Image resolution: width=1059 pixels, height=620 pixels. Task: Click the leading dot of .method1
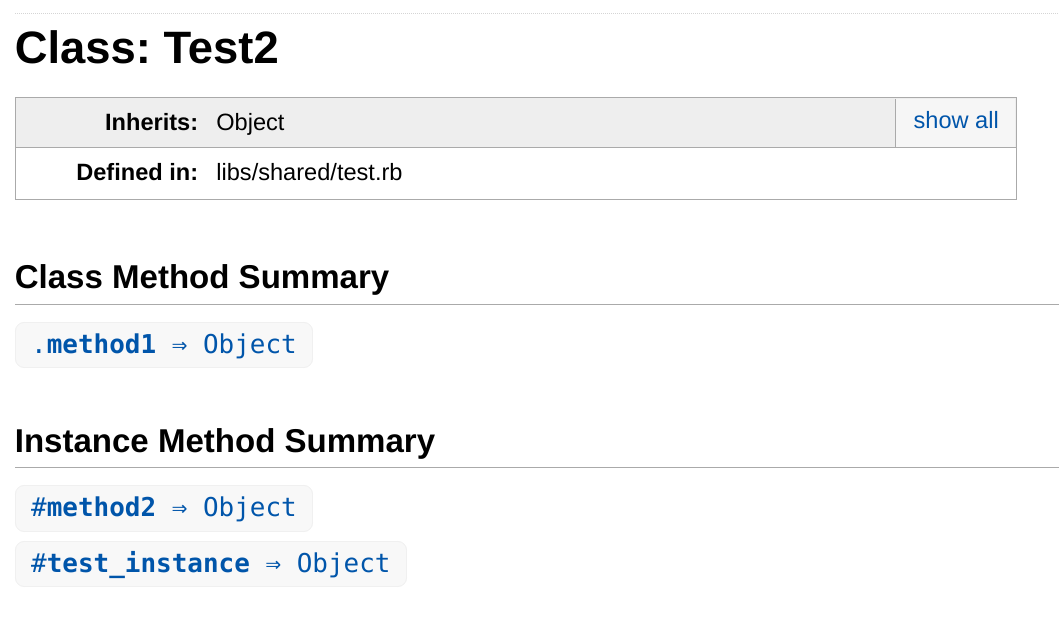click(x=39, y=346)
